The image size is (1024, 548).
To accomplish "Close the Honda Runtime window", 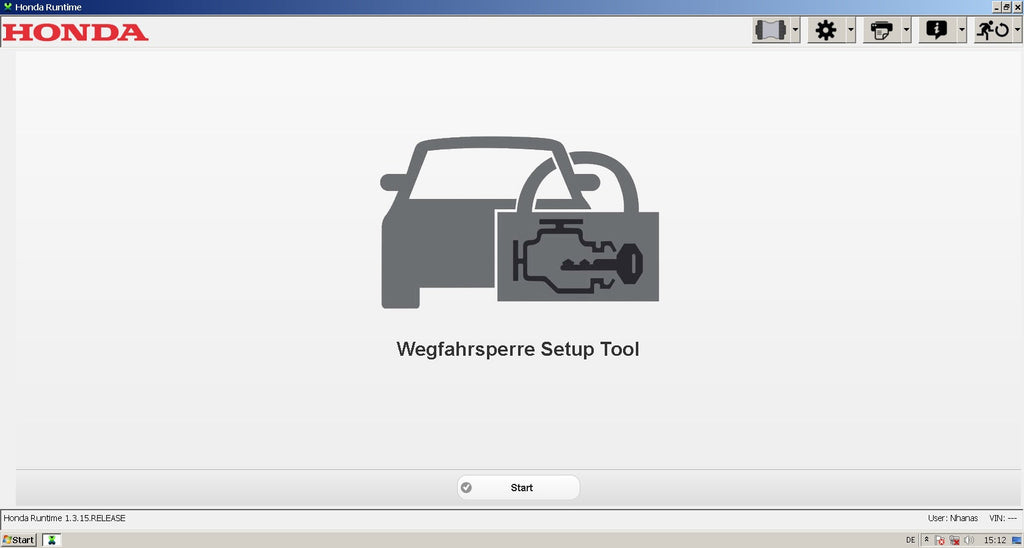I will [1017, 7].
